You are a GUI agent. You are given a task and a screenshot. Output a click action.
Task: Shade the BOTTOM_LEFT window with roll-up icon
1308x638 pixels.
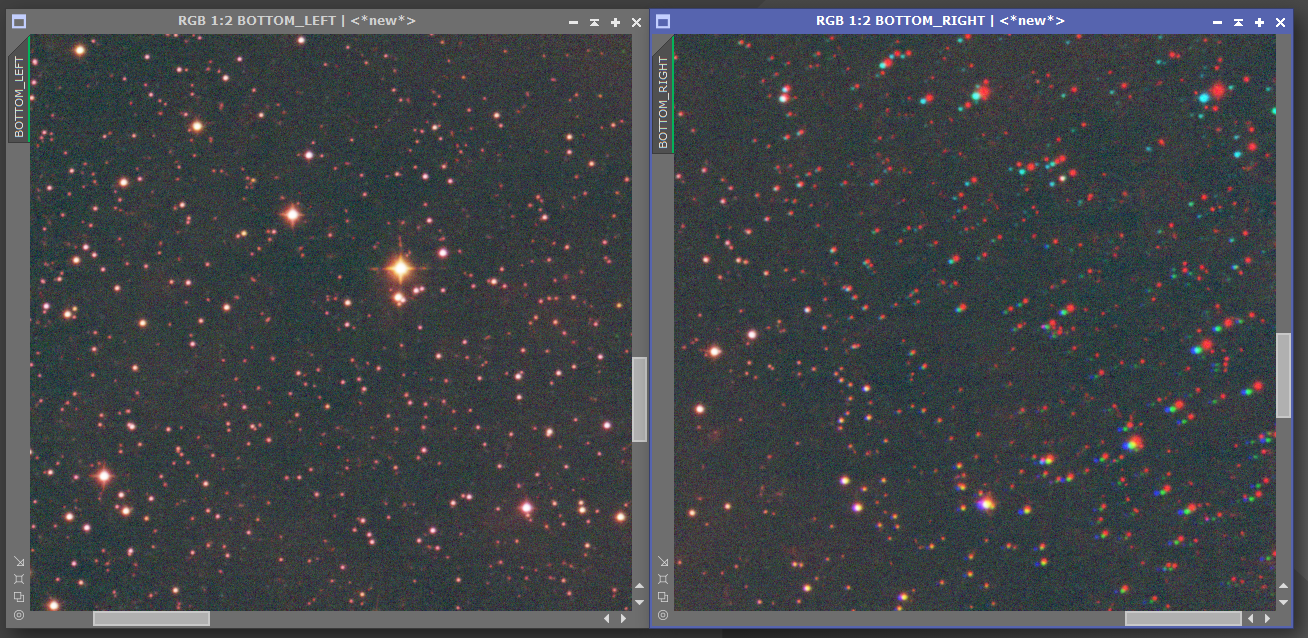click(594, 22)
